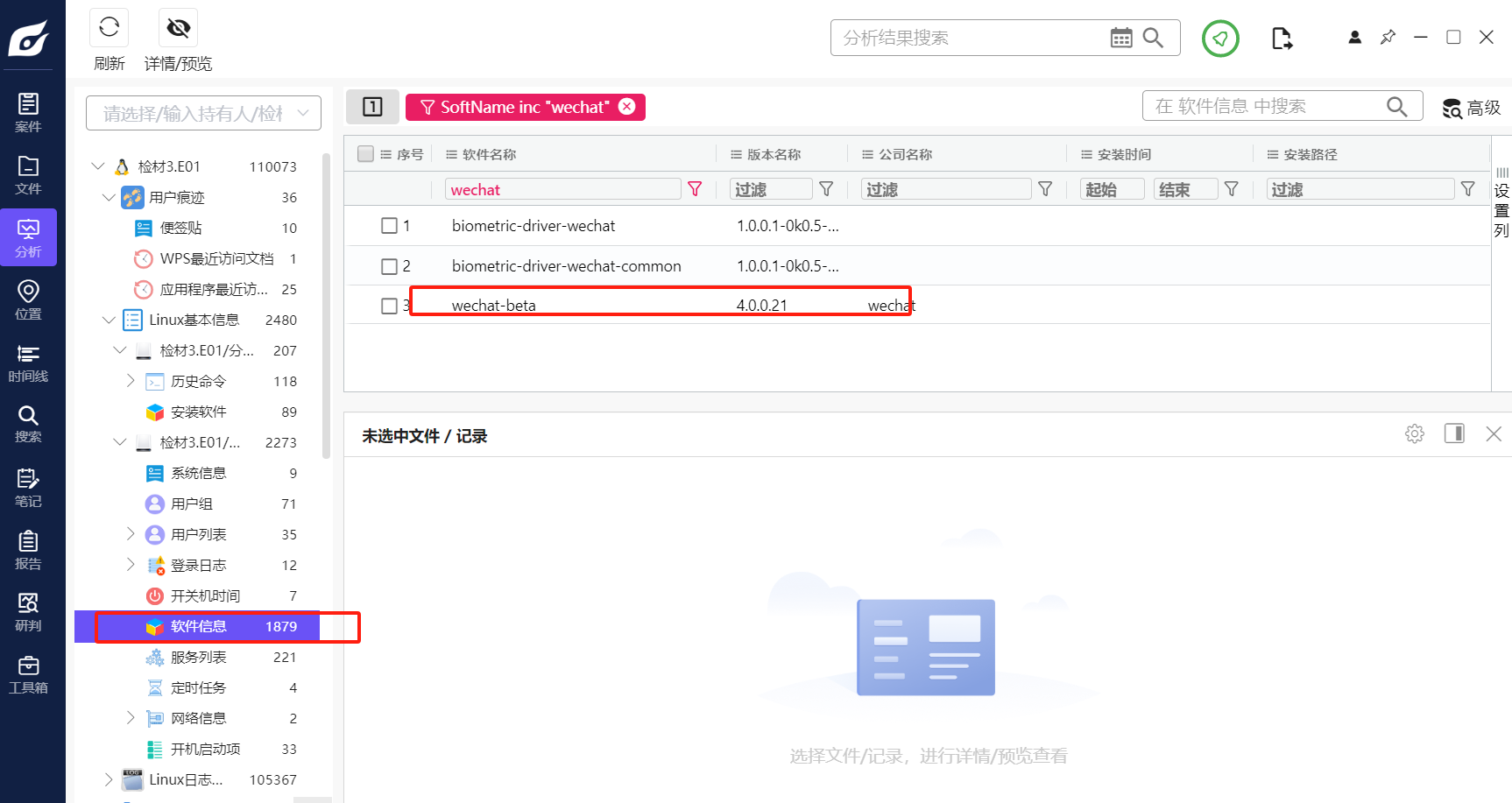Select 开机启动项 tree item
1512x803 pixels.
click(x=205, y=749)
